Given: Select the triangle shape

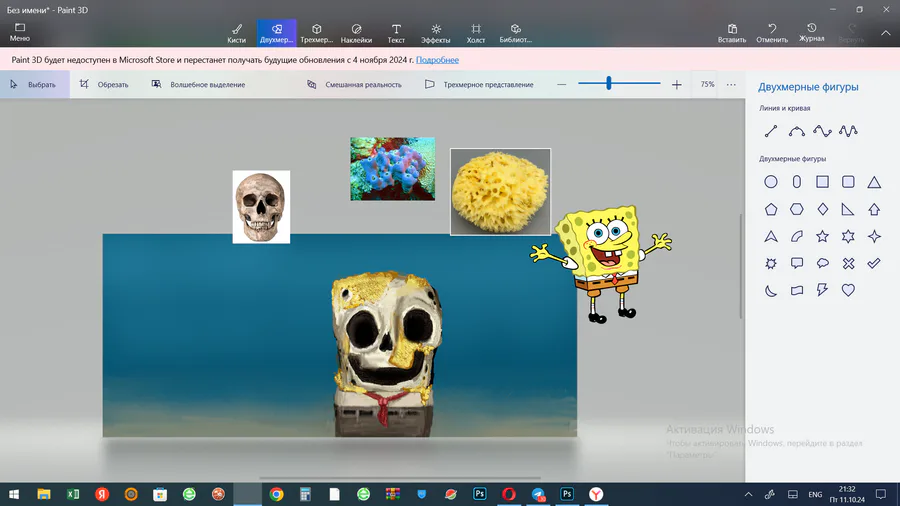Looking at the screenshot, I should [x=874, y=182].
